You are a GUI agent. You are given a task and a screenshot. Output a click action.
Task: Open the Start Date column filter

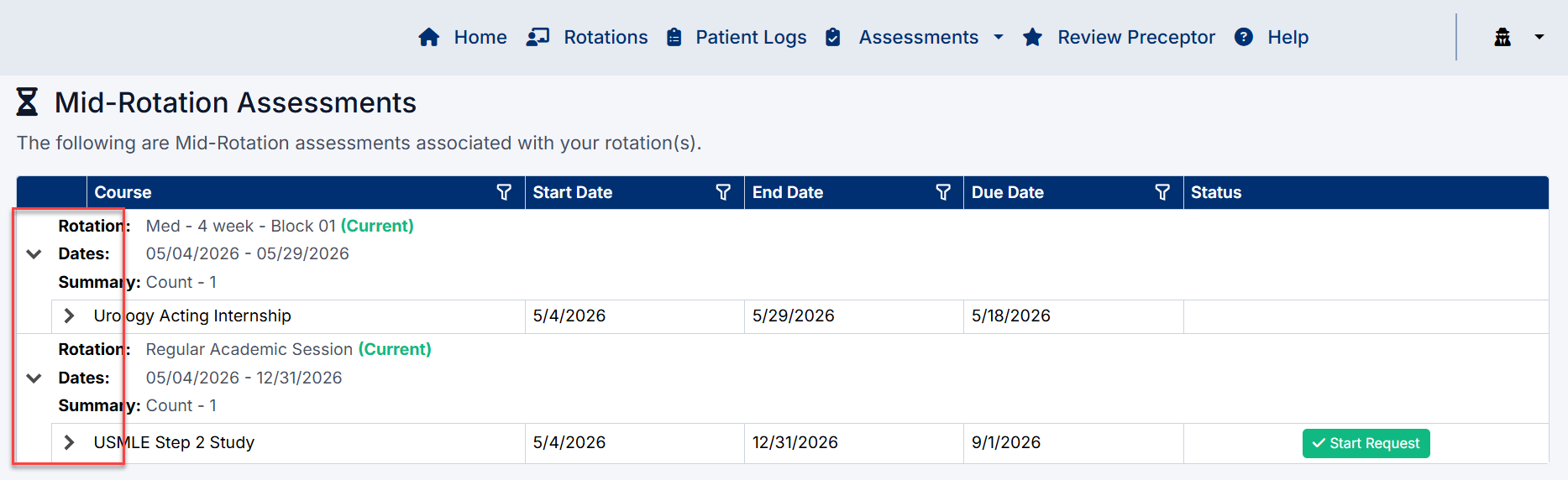(723, 192)
